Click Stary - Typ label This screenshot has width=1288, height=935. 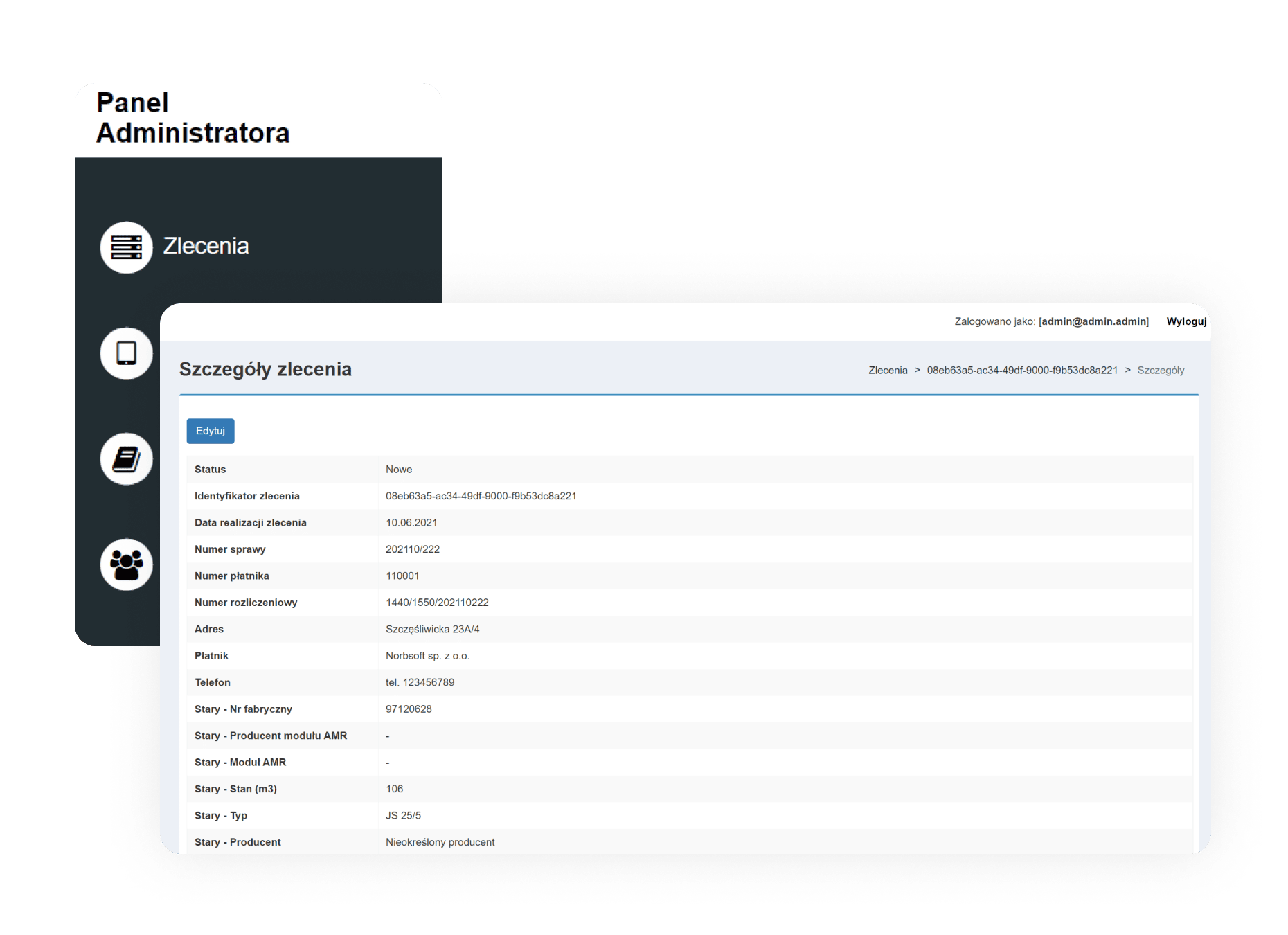click(221, 816)
